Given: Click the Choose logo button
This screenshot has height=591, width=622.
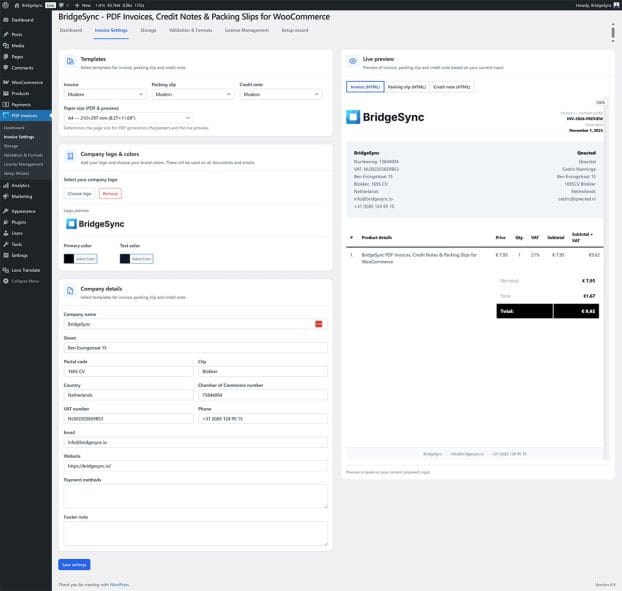Looking at the screenshot, I should 79,194.
